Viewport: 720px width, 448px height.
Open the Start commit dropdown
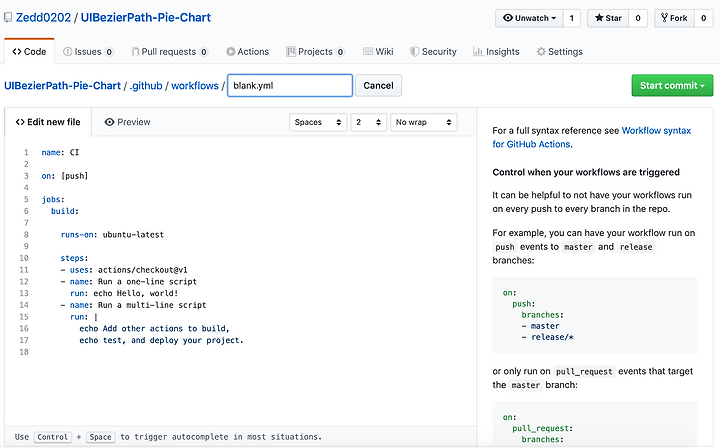click(672, 85)
